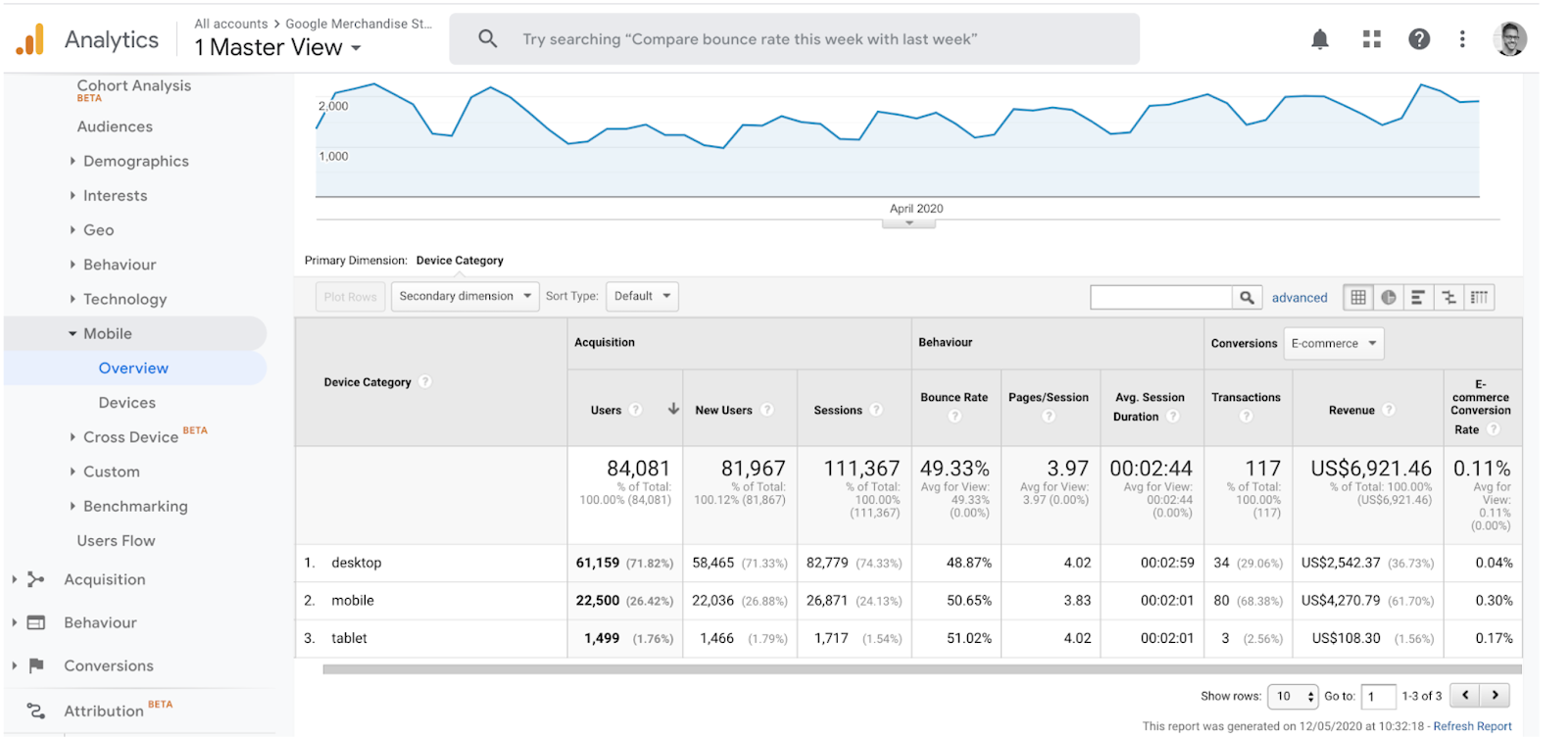Click the Attribution sidebar icon
Image resolution: width=1568 pixels, height=740 pixels.
click(x=36, y=711)
